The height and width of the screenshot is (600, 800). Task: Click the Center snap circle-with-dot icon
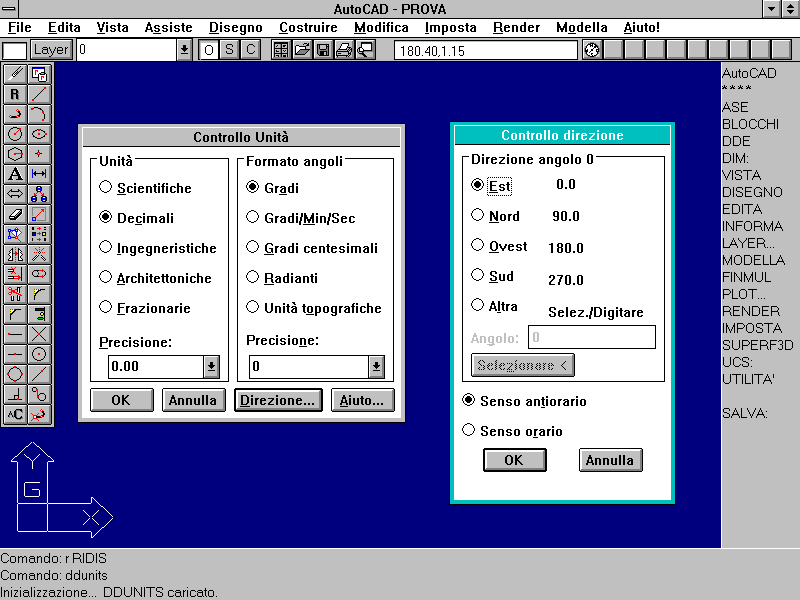tap(39, 354)
